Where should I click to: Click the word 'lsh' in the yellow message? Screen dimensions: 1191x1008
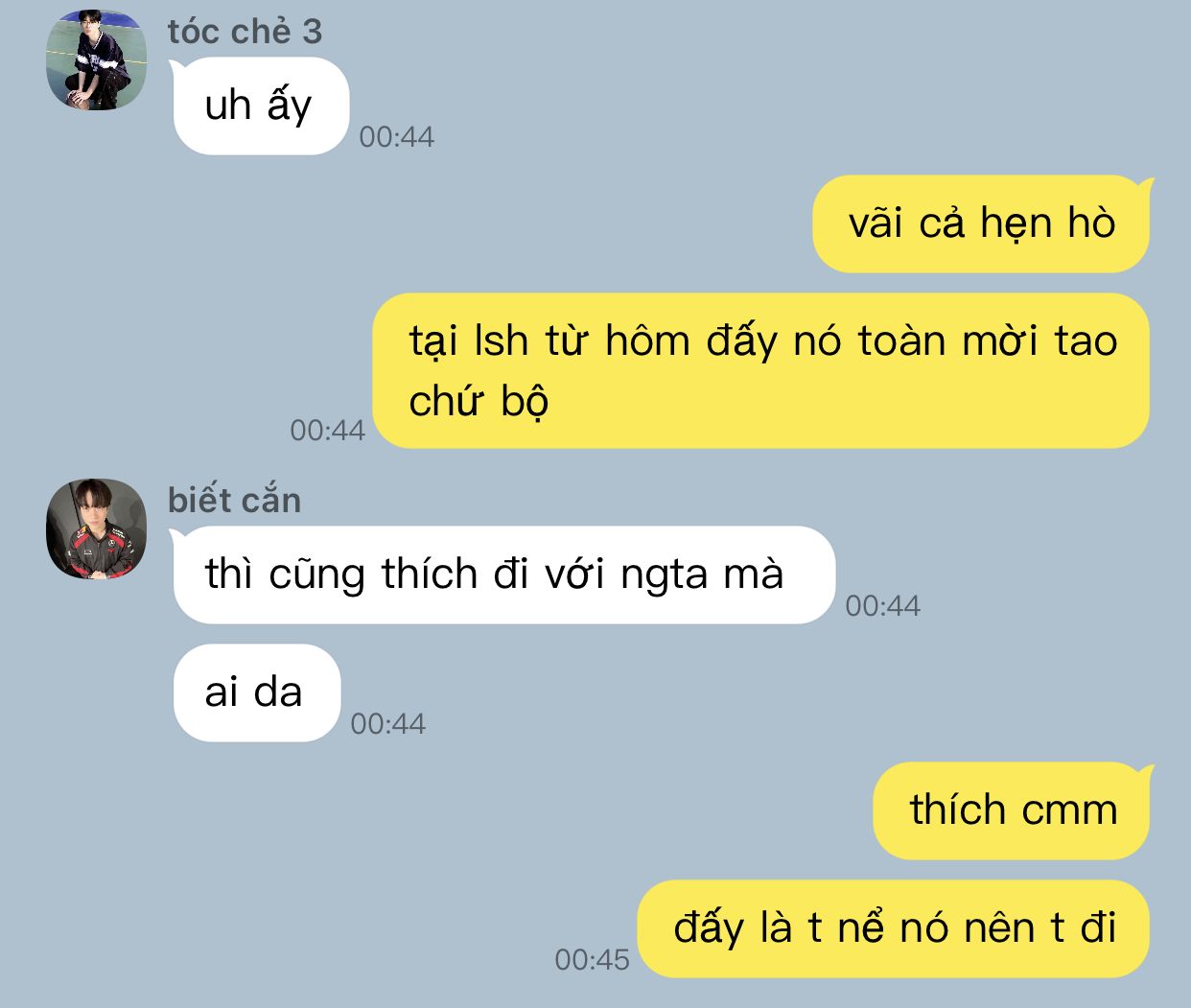click(501, 341)
